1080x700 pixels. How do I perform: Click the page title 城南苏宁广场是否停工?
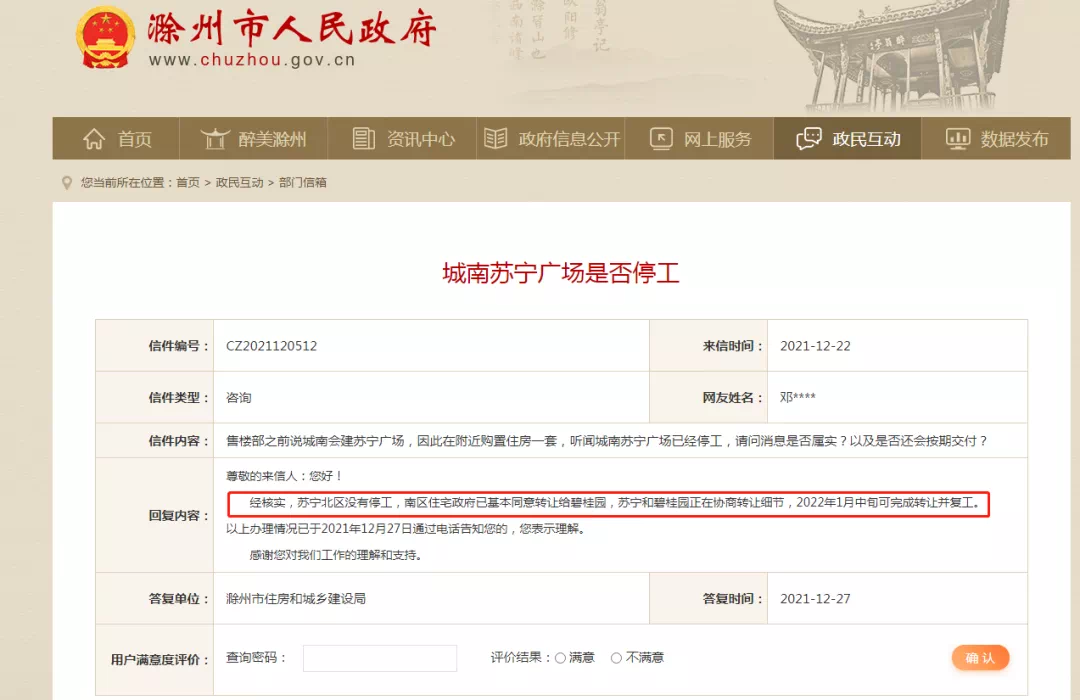point(561,274)
